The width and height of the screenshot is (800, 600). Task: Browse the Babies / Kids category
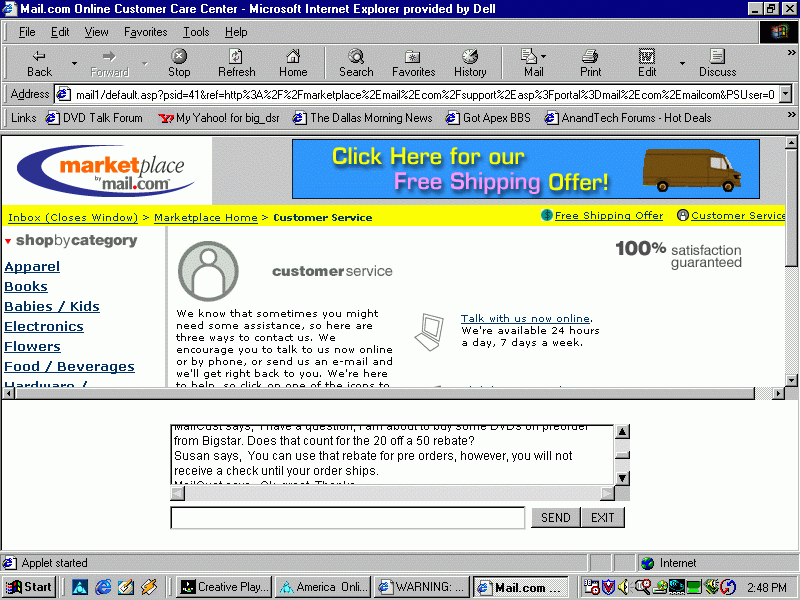click(x=52, y=307)
